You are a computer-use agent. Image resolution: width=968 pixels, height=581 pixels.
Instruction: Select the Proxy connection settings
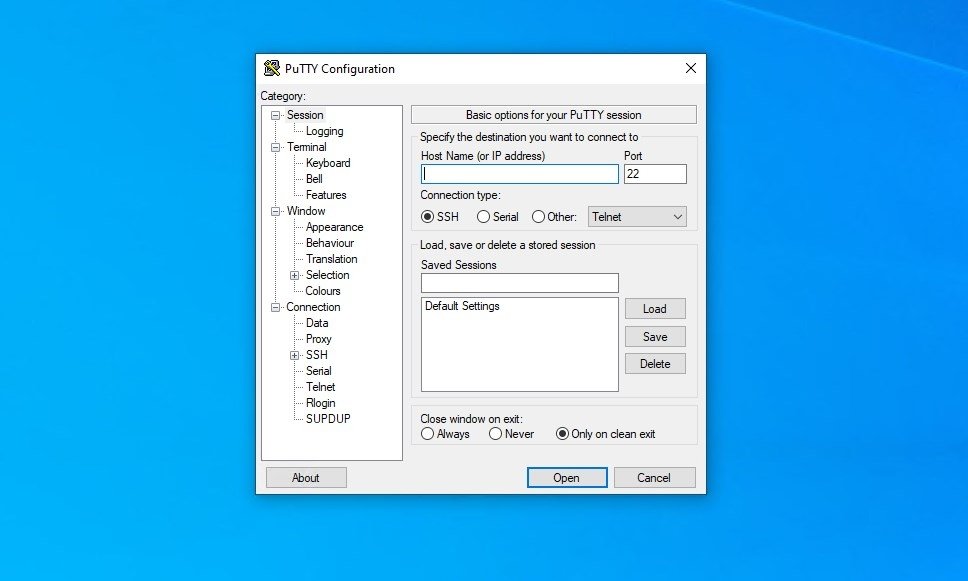(x=319, y=339)
